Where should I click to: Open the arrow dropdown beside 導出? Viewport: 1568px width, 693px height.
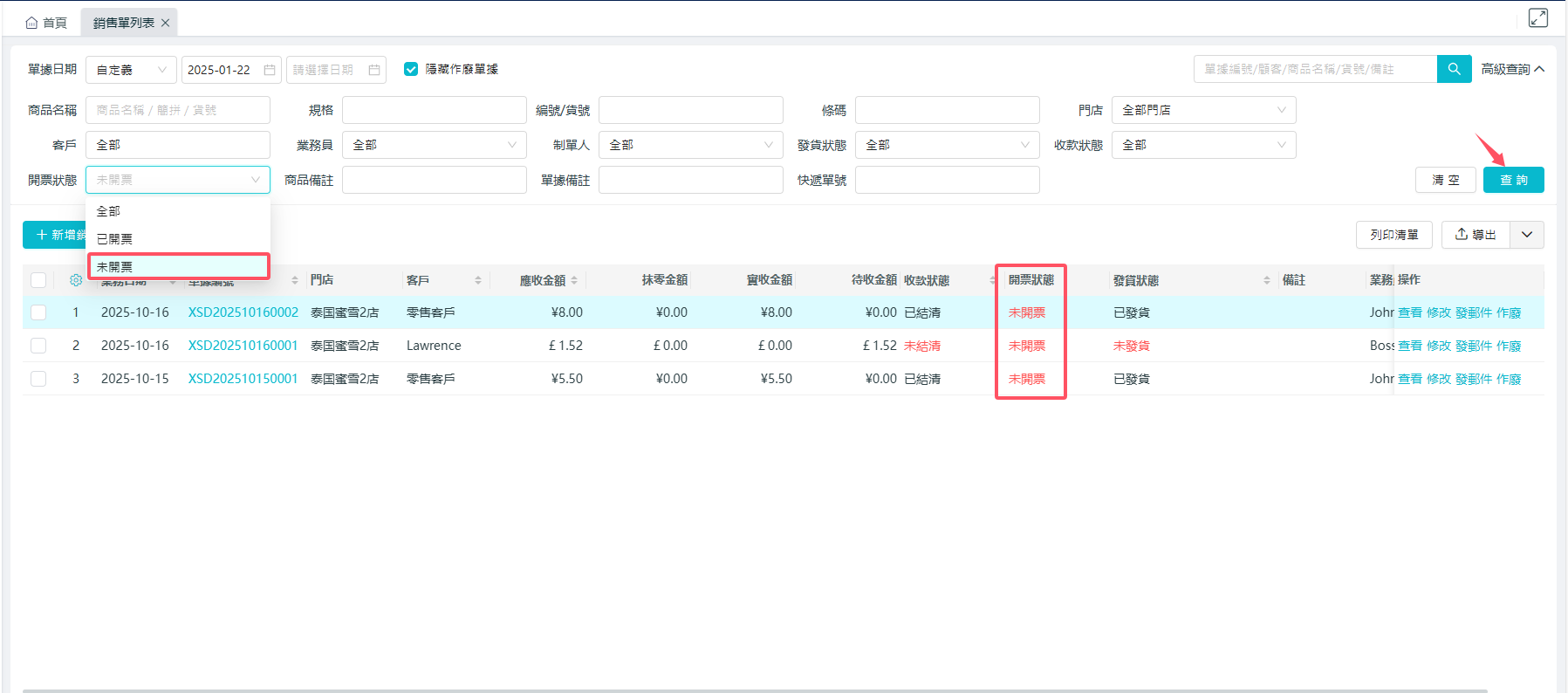(1526, 235)
